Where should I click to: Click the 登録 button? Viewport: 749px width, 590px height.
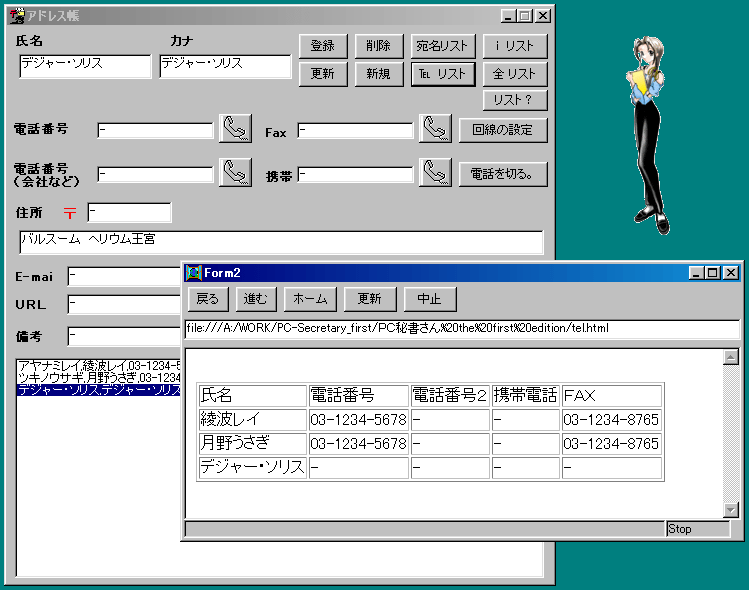point(323,46)
